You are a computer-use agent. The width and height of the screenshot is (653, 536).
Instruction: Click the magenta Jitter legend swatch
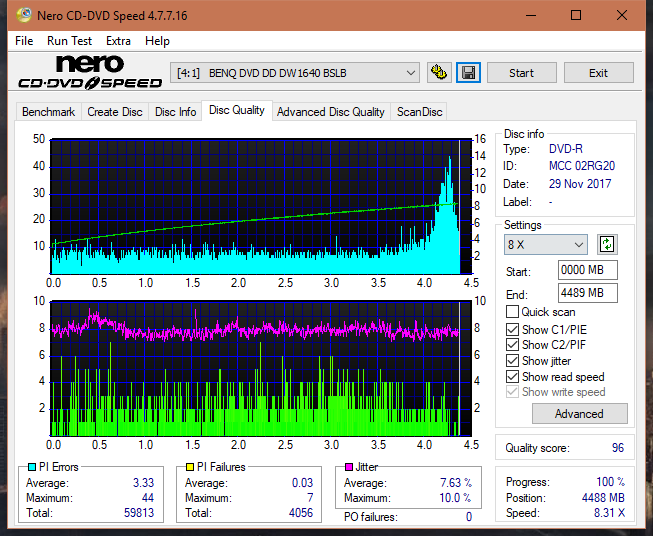click(349, 467)
